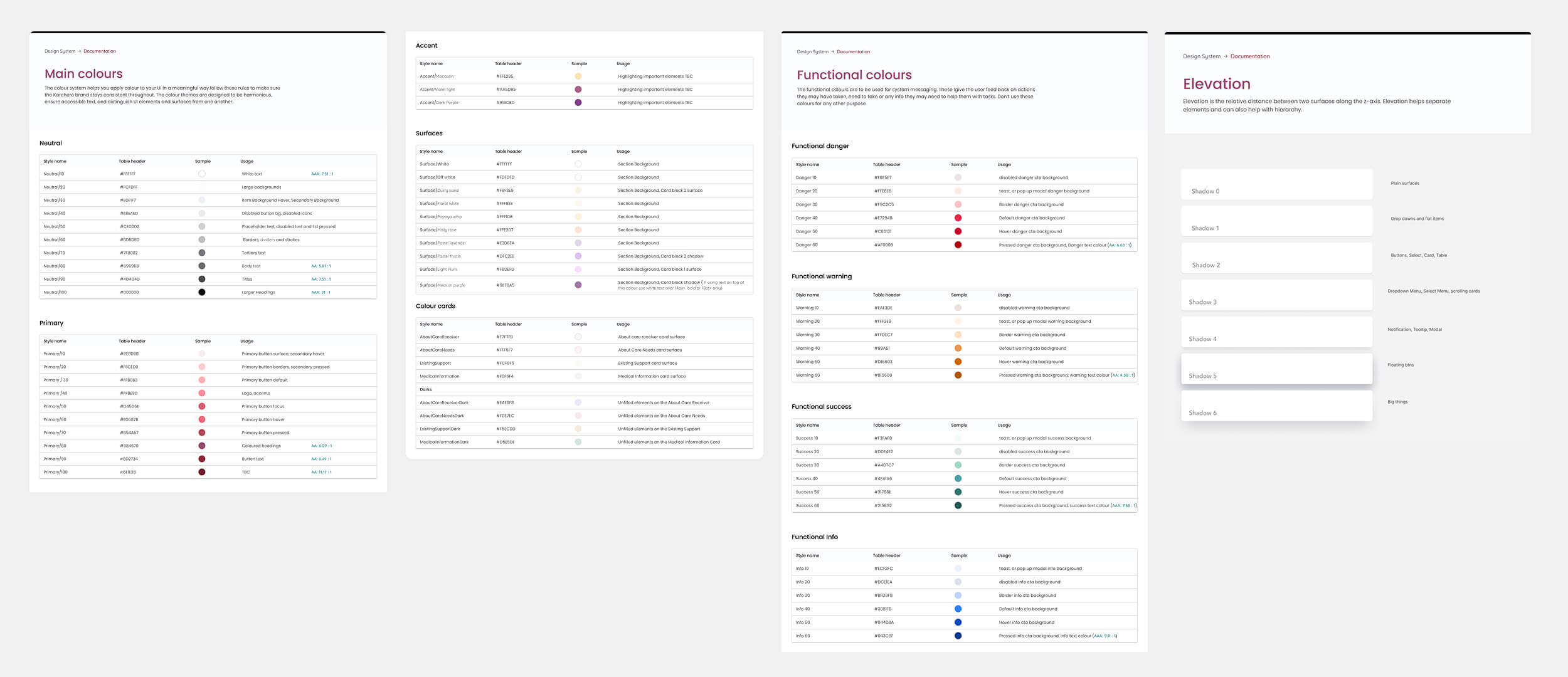Select the Shadow 5 elevation card
Image resolution: width=1568 pixels, height=677 pixels.
[x=1276, y=369]
